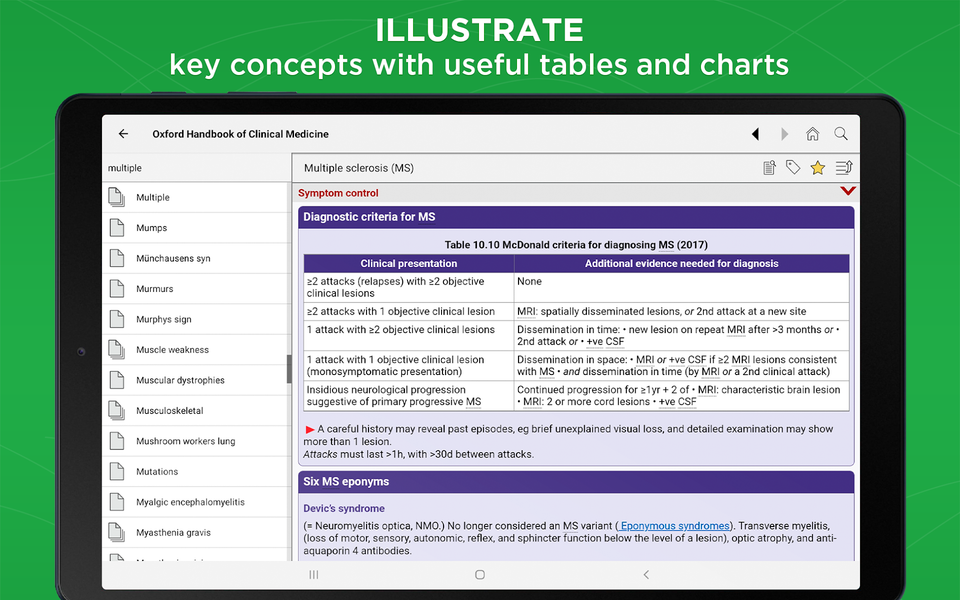Screen dimensions: 960x600
Task: Tap the Android home navigation button
Action: 480,574
